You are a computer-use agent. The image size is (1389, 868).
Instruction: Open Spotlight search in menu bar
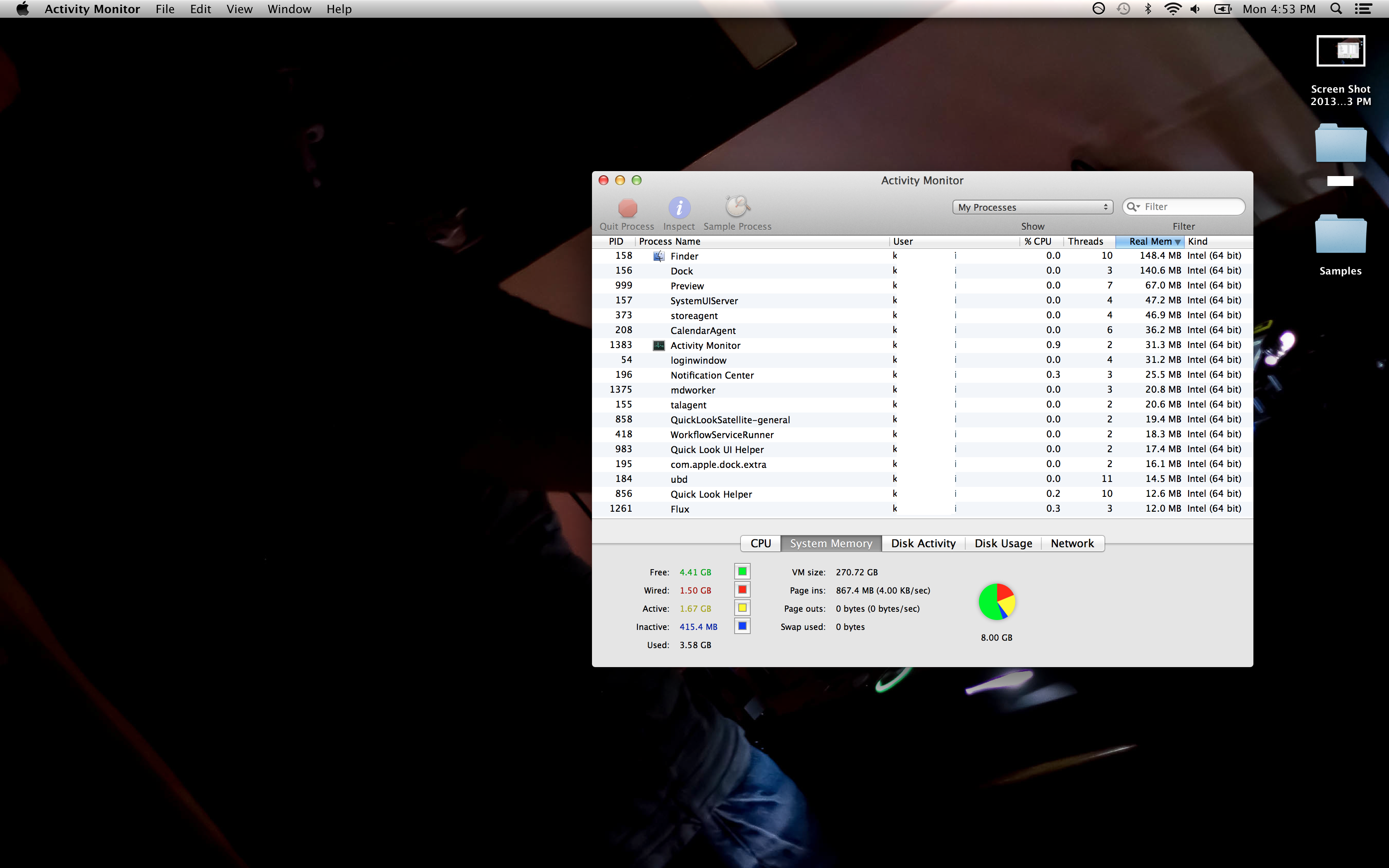(1336, 9)
